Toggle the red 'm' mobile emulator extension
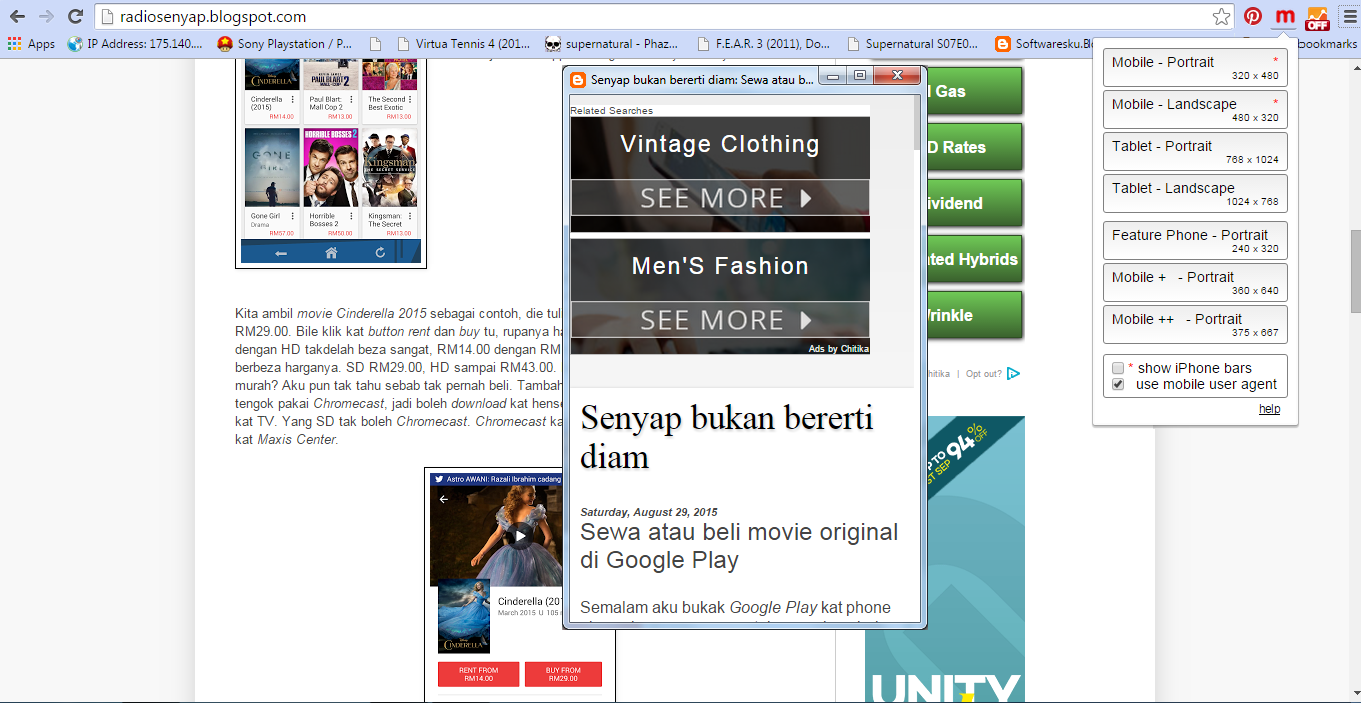This screenshot has height=703, width=1361. click(x=1285, y=17)
